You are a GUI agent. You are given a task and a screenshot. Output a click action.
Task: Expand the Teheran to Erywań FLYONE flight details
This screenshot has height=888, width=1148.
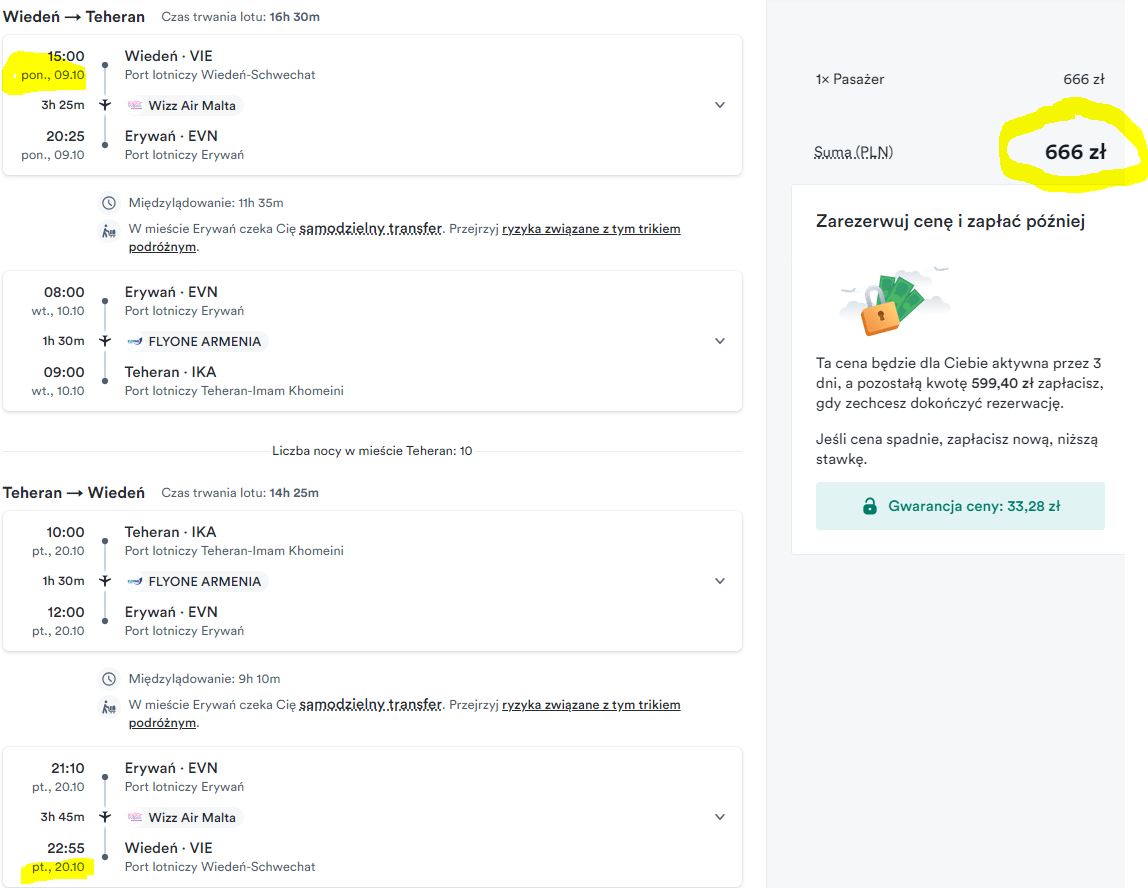pyautogui.click(x=720, y=581)
